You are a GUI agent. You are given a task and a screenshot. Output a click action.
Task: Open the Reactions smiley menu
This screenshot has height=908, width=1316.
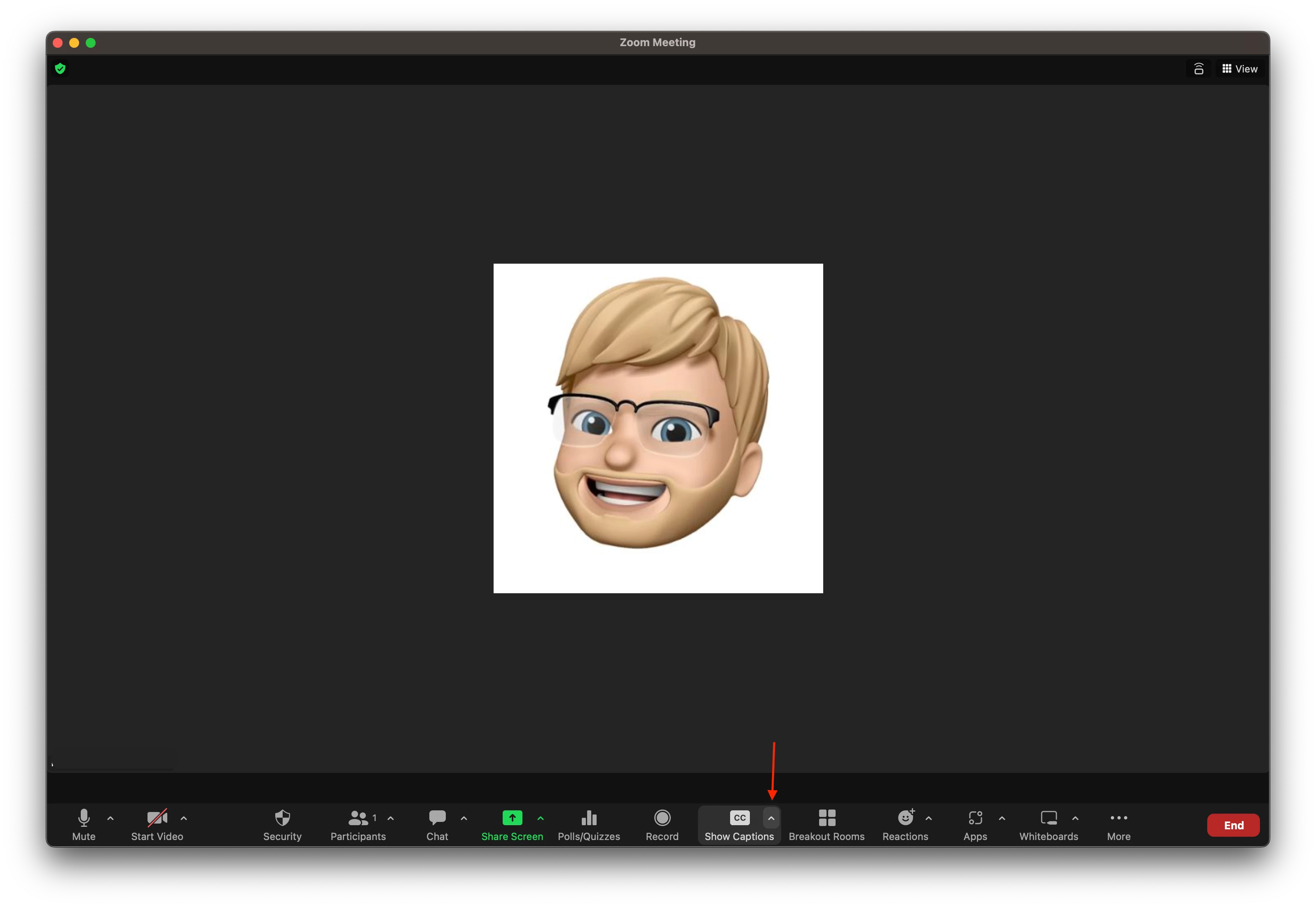point(905,824)
